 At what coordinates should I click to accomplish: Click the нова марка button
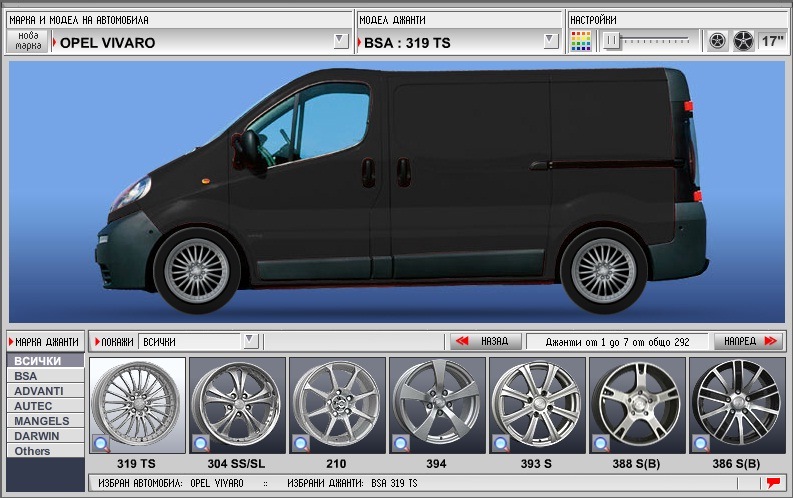pos(28,41)
